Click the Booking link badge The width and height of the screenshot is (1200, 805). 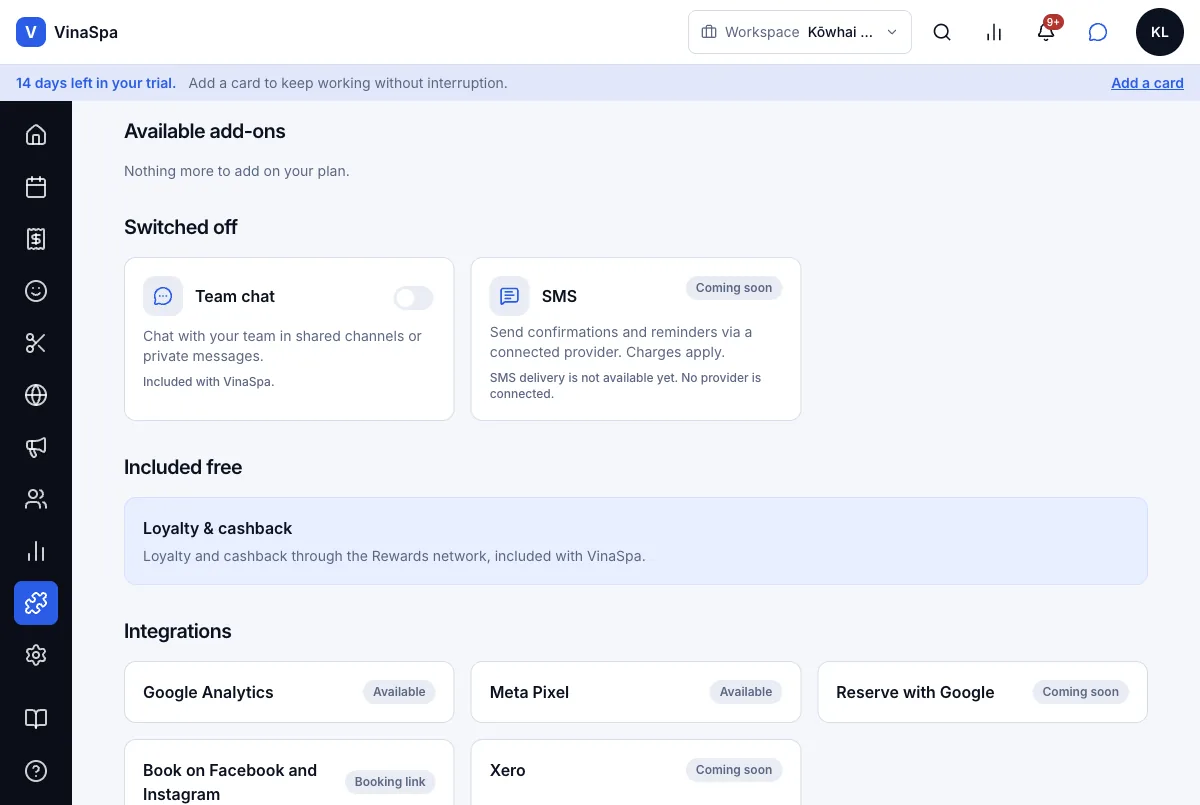click(390, 782)
